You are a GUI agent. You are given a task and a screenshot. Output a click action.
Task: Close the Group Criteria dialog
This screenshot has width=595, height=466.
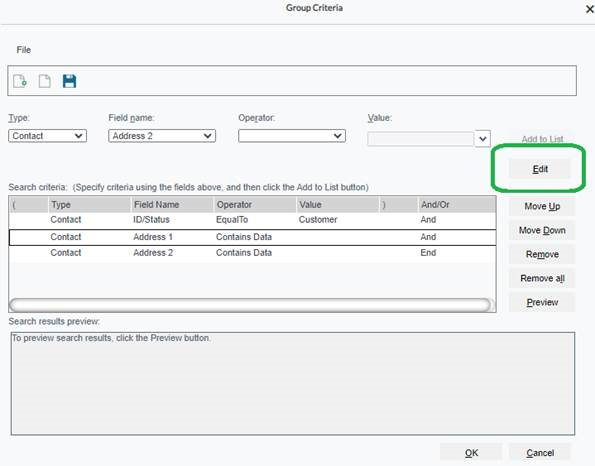tap(589, 9)
